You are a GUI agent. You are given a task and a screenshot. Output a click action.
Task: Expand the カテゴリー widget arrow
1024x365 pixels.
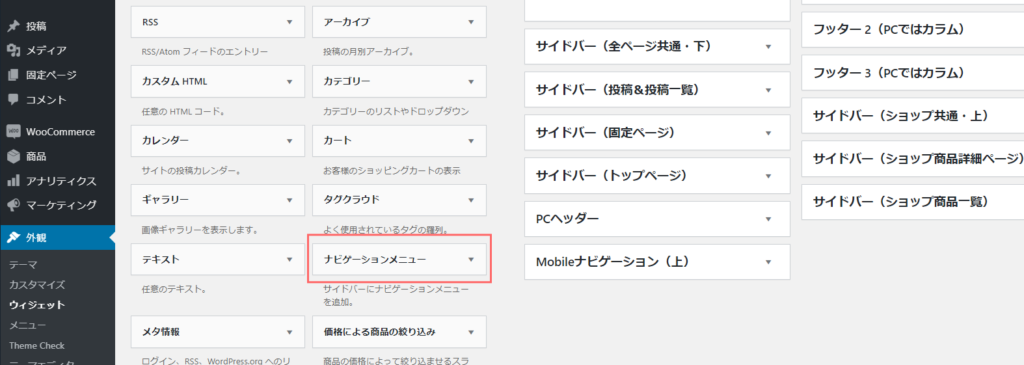pyautogui.click(x=471, y=82)
